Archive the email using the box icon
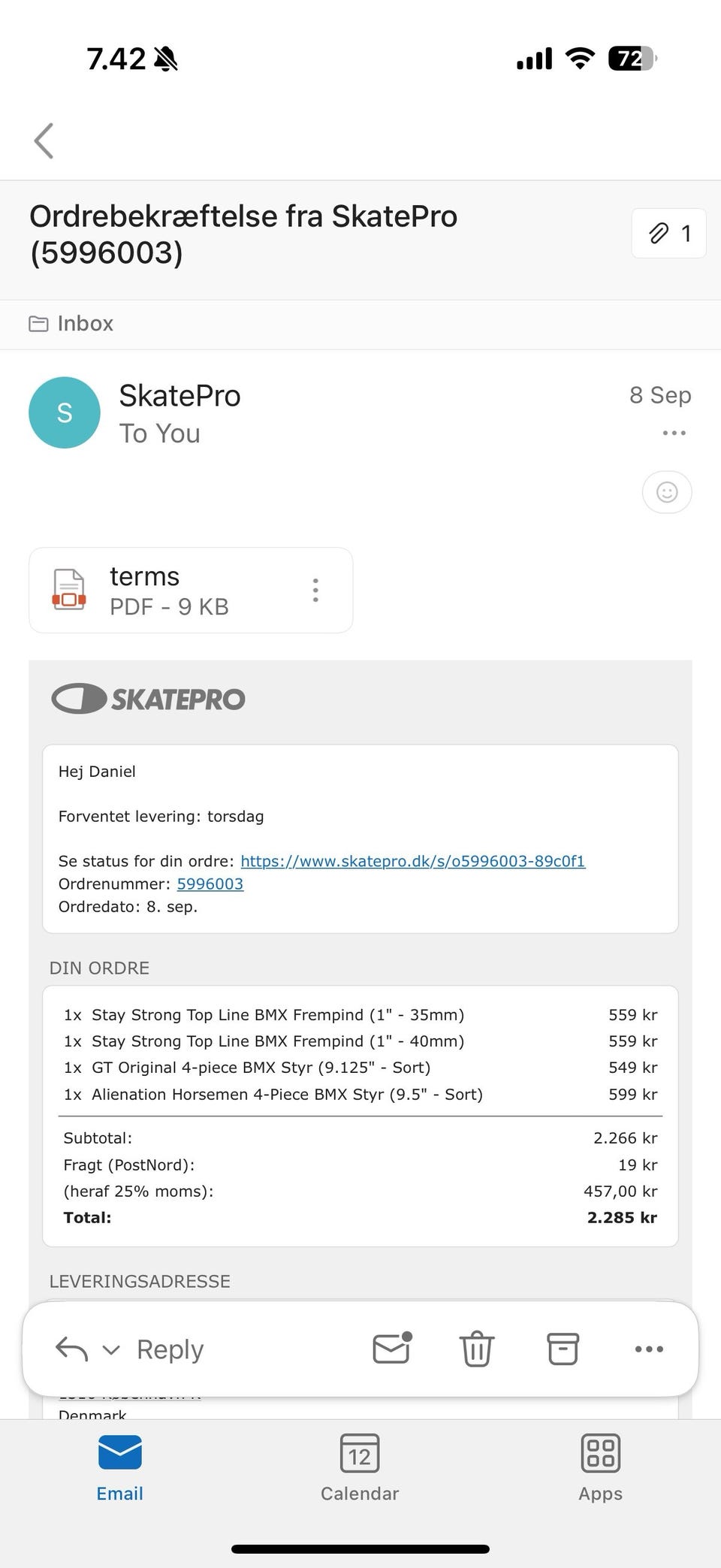 coord(563,1349)
